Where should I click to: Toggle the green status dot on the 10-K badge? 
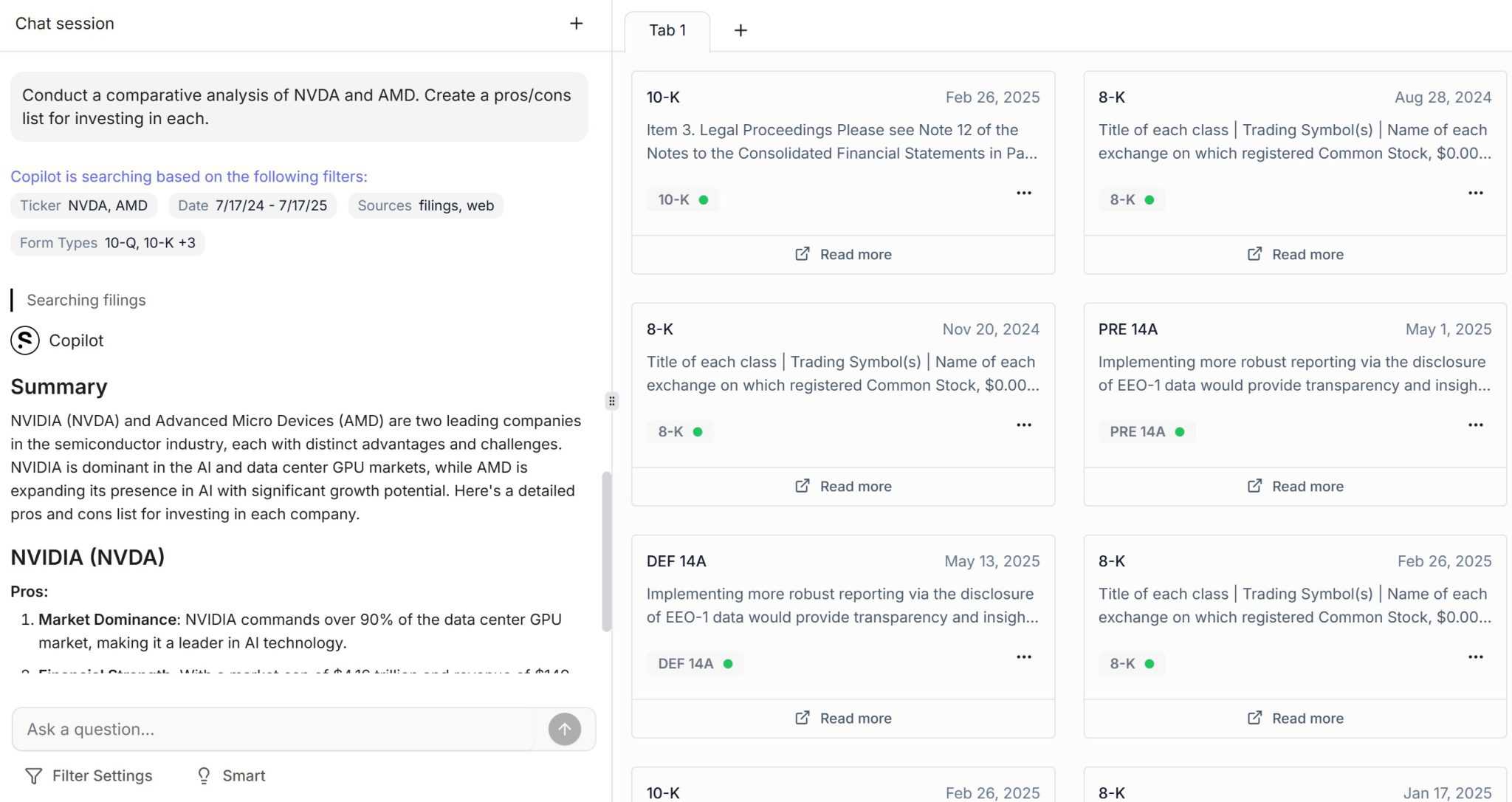click(701, 199)
